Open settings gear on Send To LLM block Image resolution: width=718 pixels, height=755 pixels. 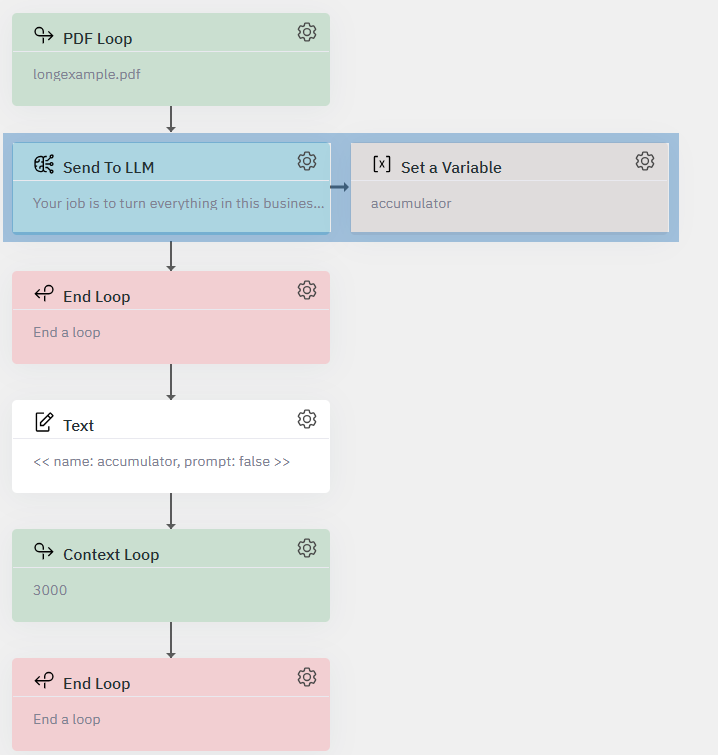(307, 161)
